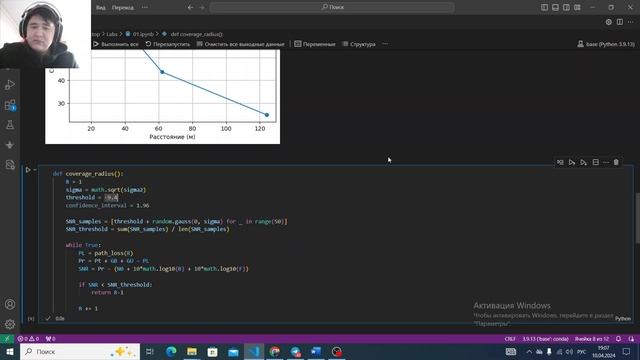Run the coverage_radius code cell
640x360 pixels.
click(28, 169)
